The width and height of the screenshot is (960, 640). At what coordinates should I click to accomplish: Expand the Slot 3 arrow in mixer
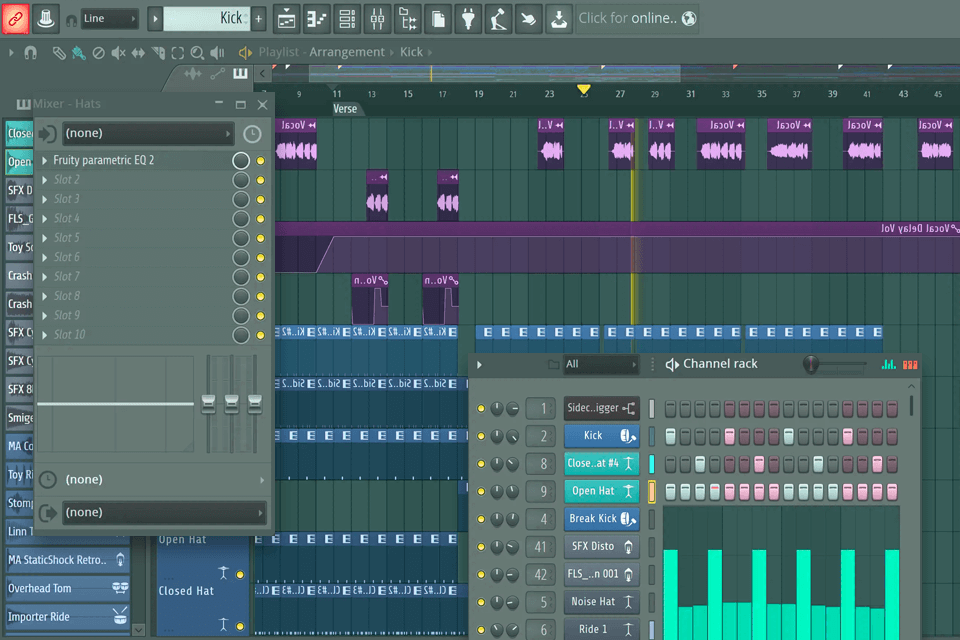tap(45, 199)
